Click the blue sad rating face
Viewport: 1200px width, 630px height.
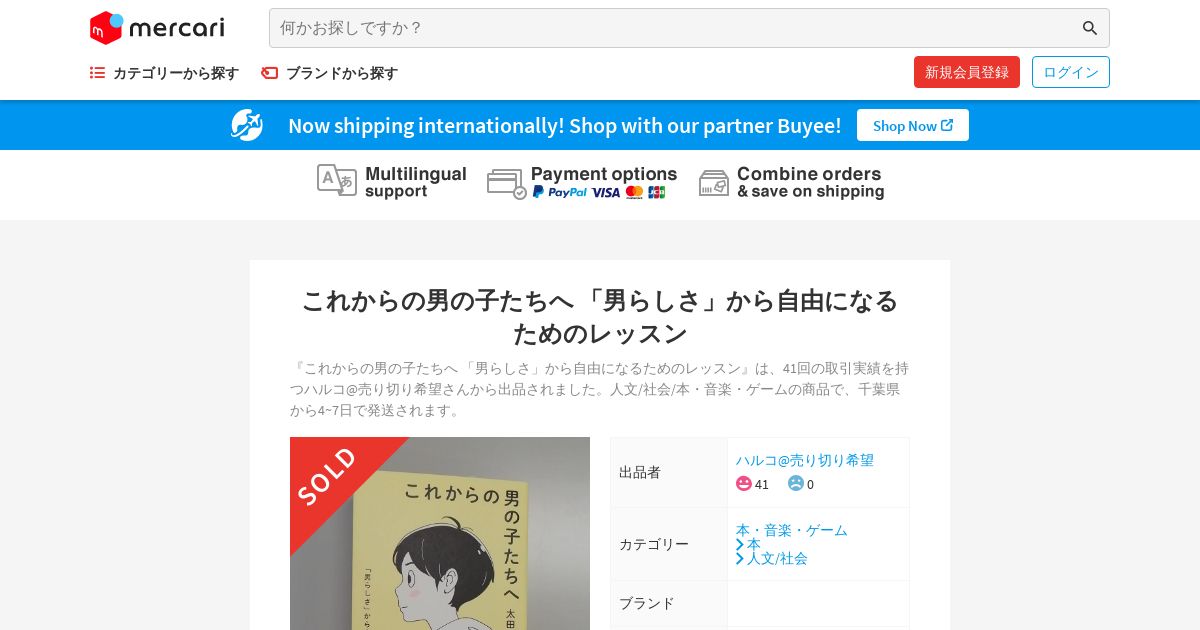[796, 483]
